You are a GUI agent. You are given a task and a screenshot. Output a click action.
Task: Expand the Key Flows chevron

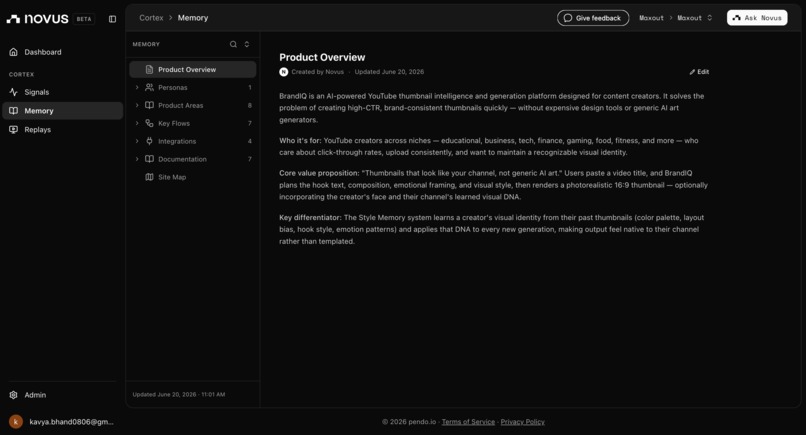137,123
